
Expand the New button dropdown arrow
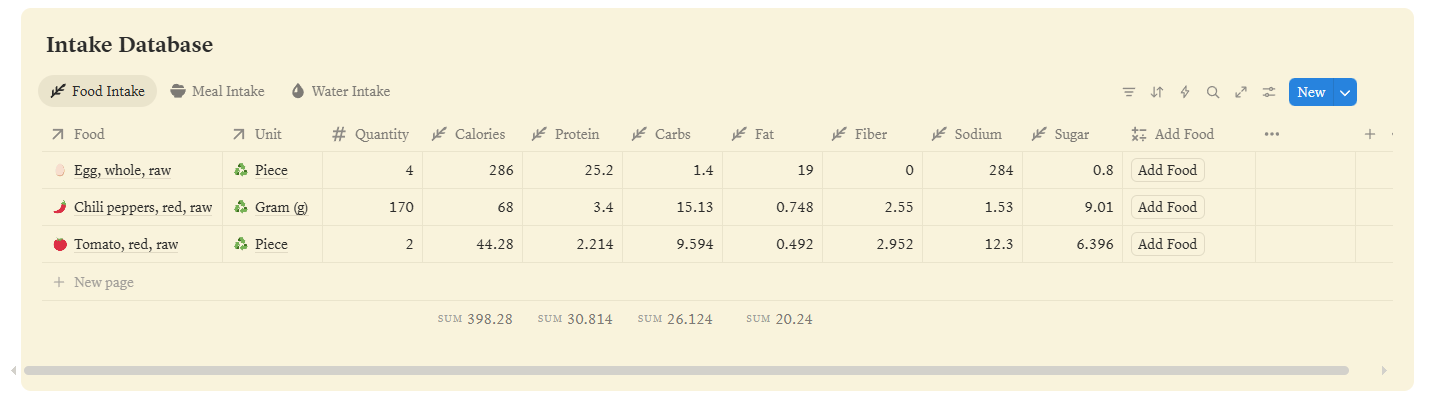tap(1345, 92)
